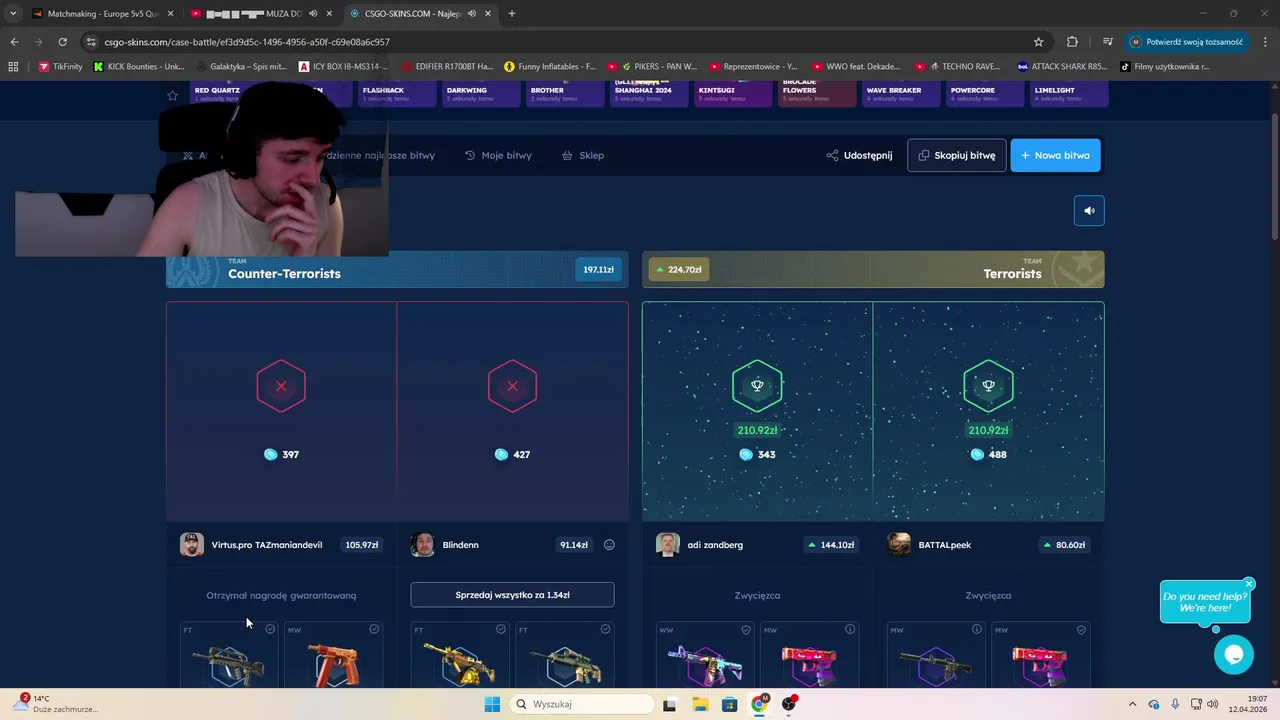Click the trophy icon in BATTALpeek's panel
Screen dimensions: 1280x720
click(988, 385)
